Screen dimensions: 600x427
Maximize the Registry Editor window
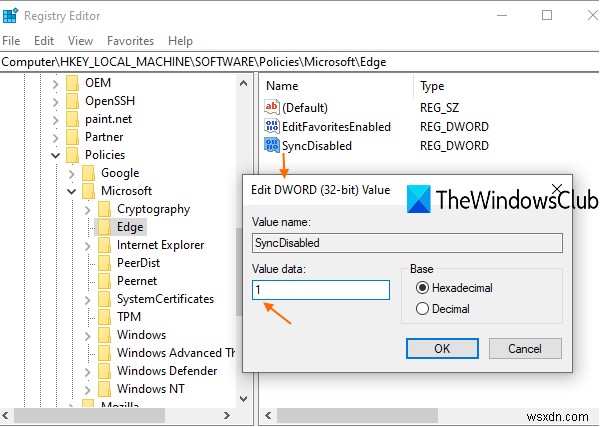coord(547,15)
